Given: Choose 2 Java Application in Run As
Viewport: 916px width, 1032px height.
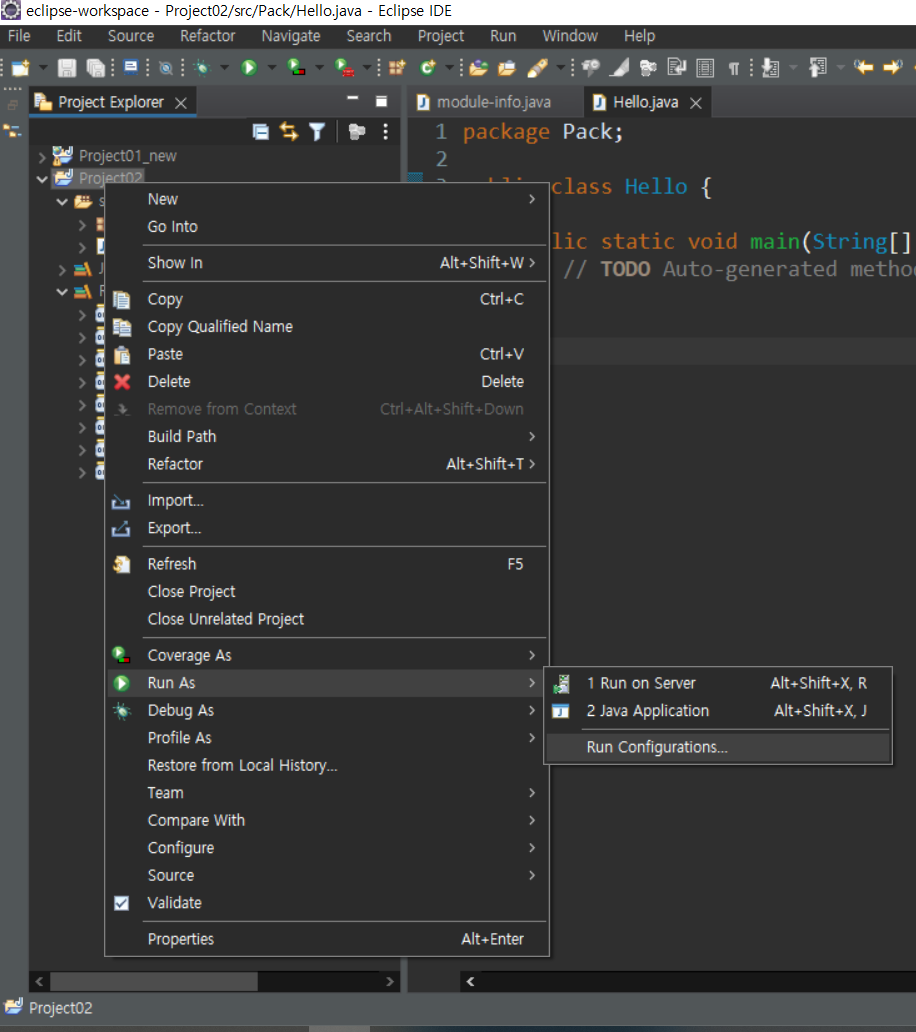Looking at the screenshot, I should coord(718,711).
